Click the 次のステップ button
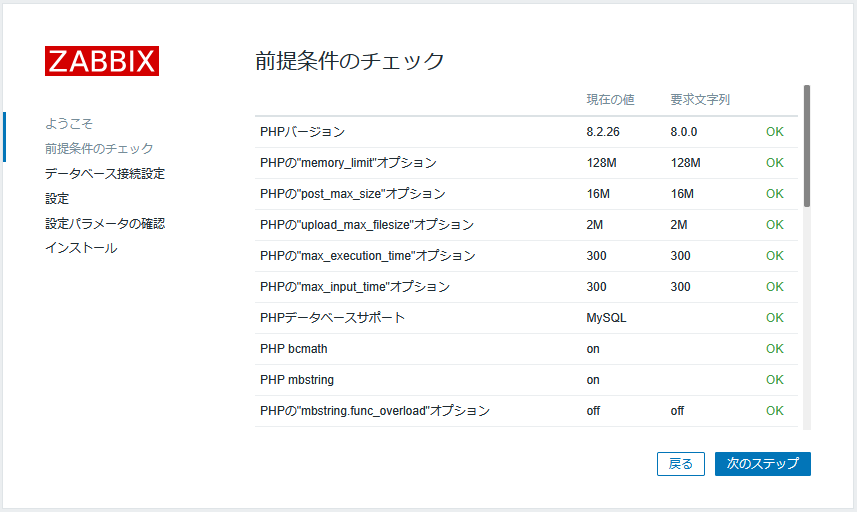This screenshot has height=512, width=857. [762, 463]
